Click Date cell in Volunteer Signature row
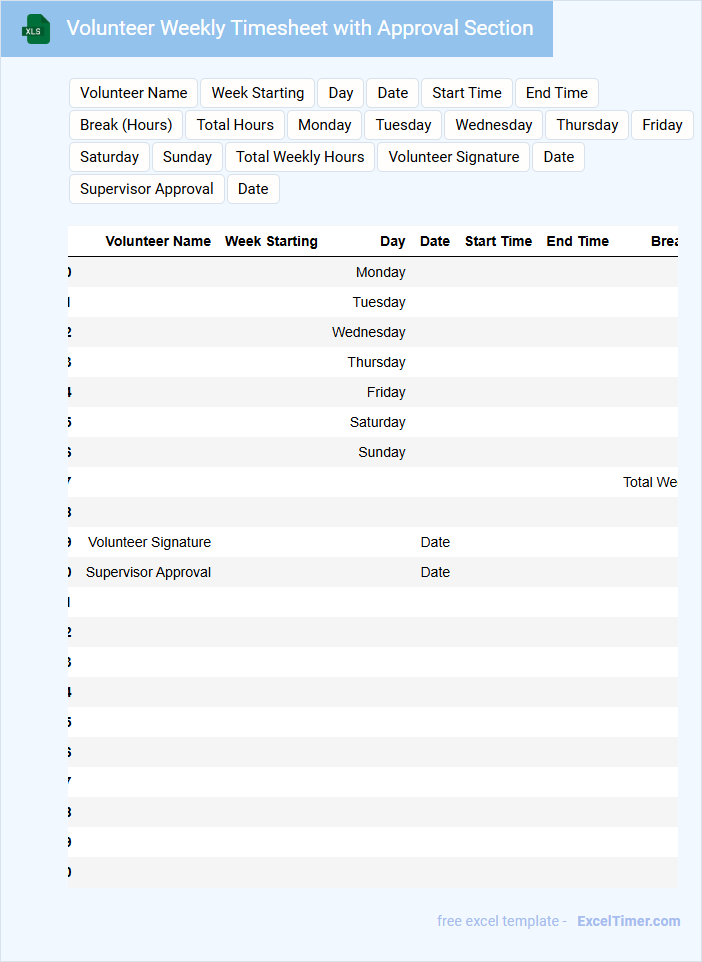Image resolution: width=702 pixels, height=962 pixels. pyautogui.click(x=435, y=542)
